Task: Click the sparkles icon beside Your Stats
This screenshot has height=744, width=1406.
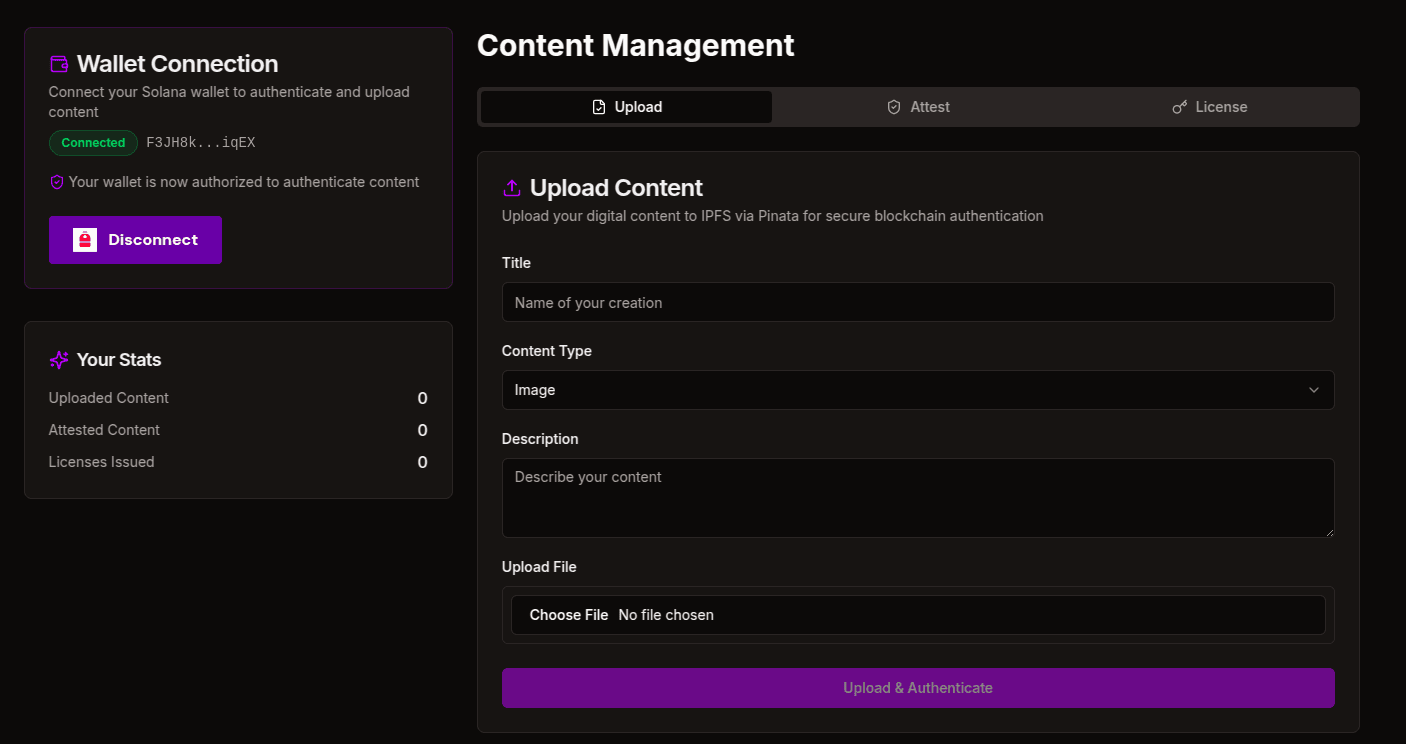Action: (59, 360)
